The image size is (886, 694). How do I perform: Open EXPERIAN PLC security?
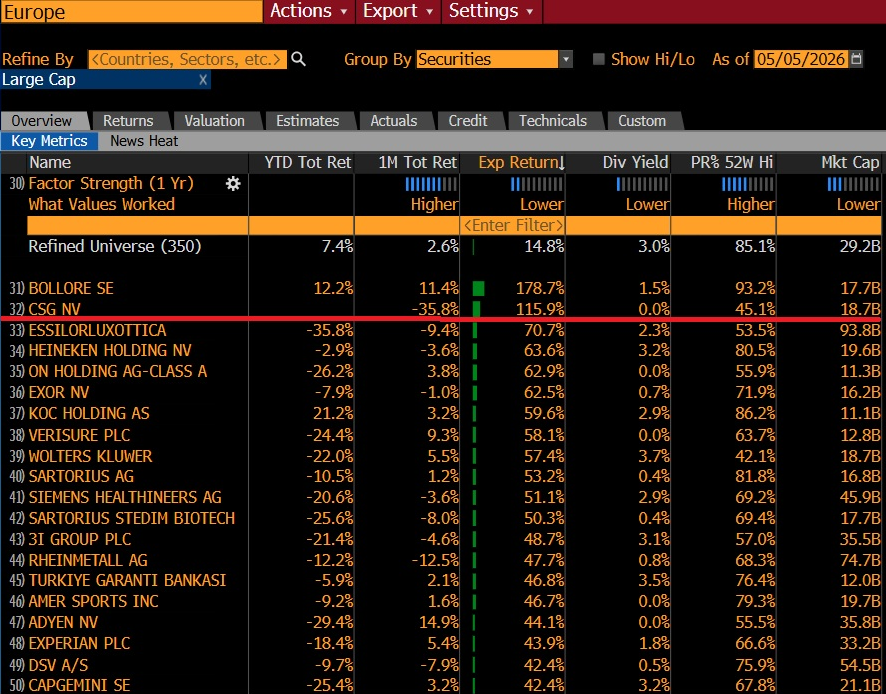[441, 643]
